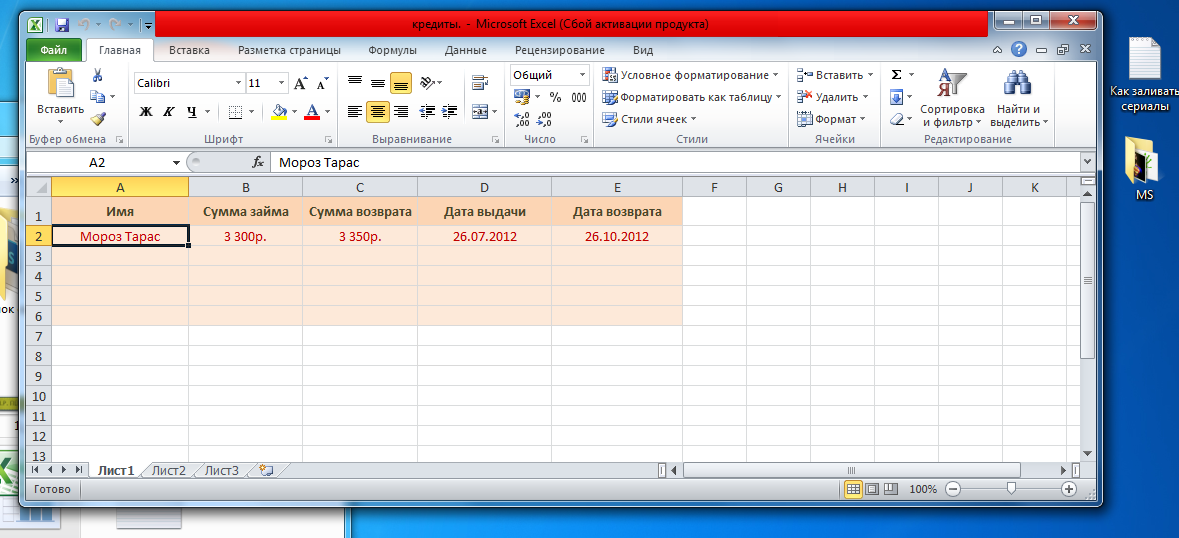Toggle Bold (Ж) formatting
This screenshot has width=1179, height=538.
coord(146,112)
